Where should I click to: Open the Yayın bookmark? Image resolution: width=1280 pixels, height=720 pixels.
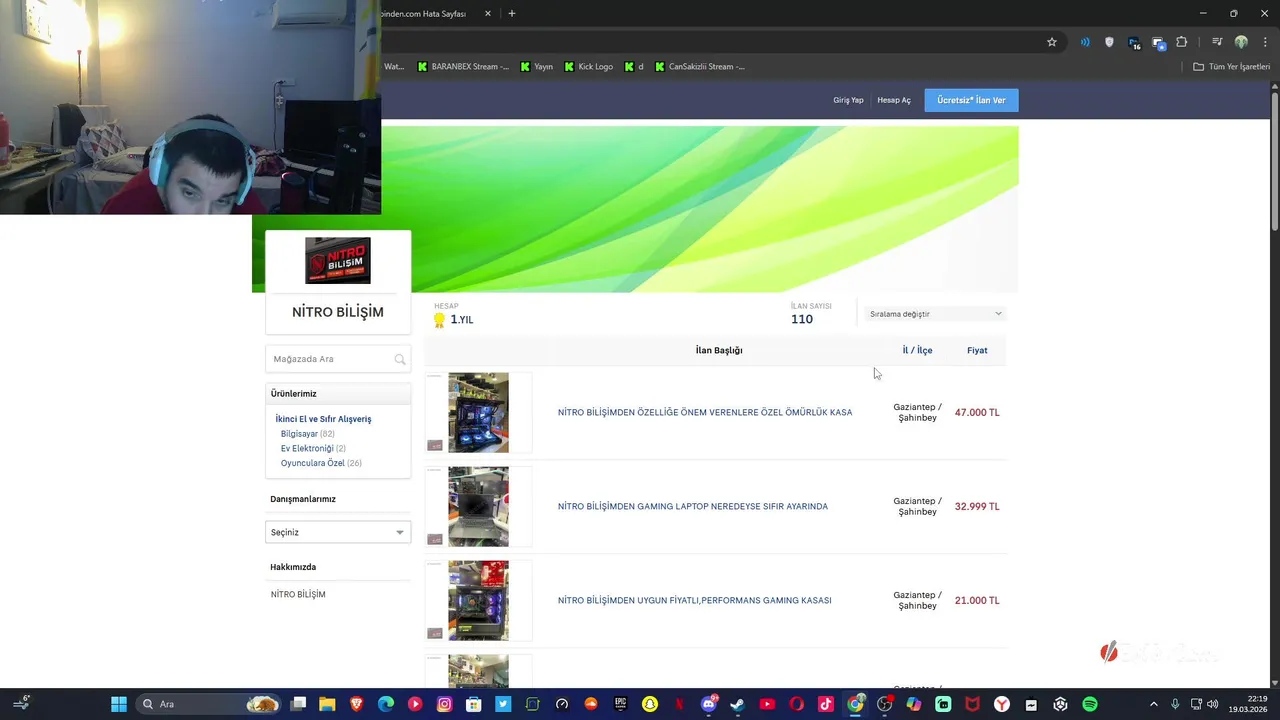(537, 67)
